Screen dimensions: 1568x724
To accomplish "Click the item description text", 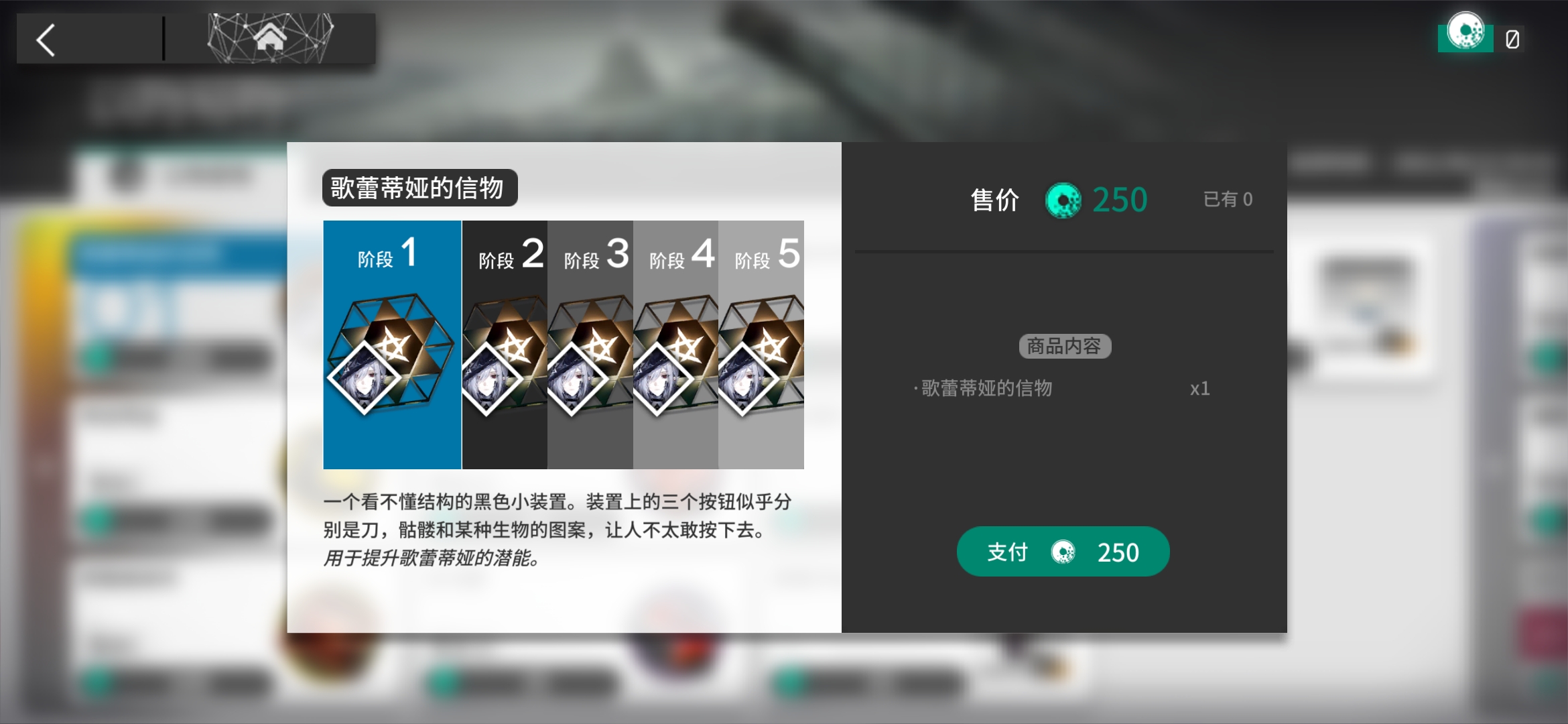I will (558, 530).
